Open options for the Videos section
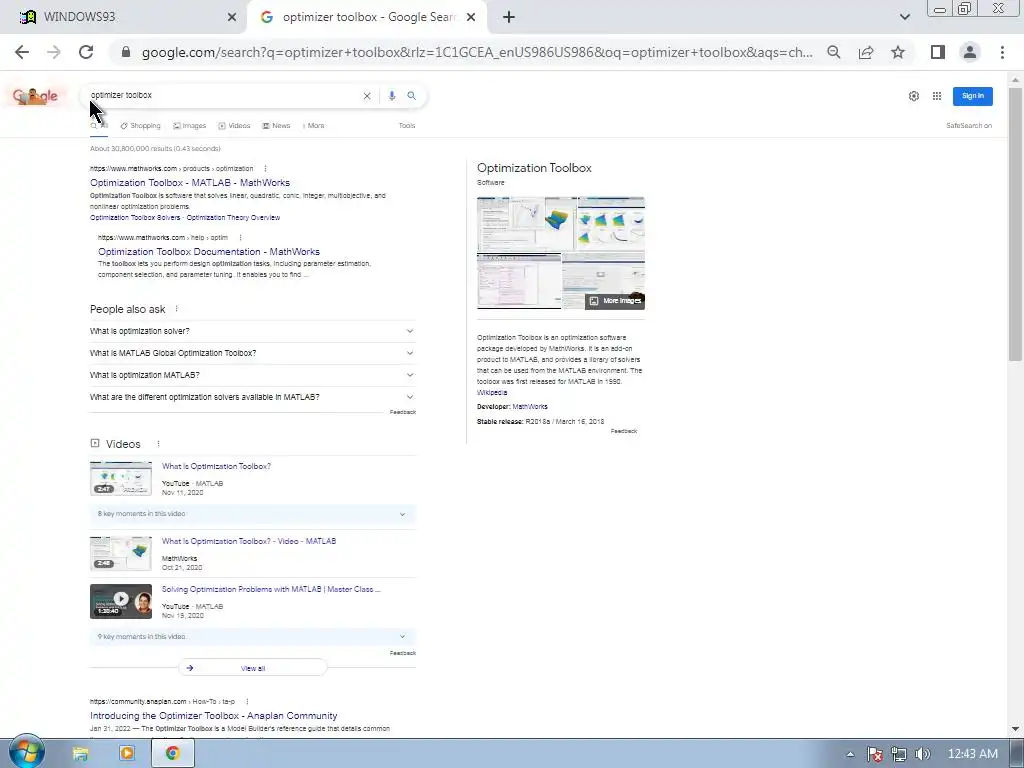 158,444
